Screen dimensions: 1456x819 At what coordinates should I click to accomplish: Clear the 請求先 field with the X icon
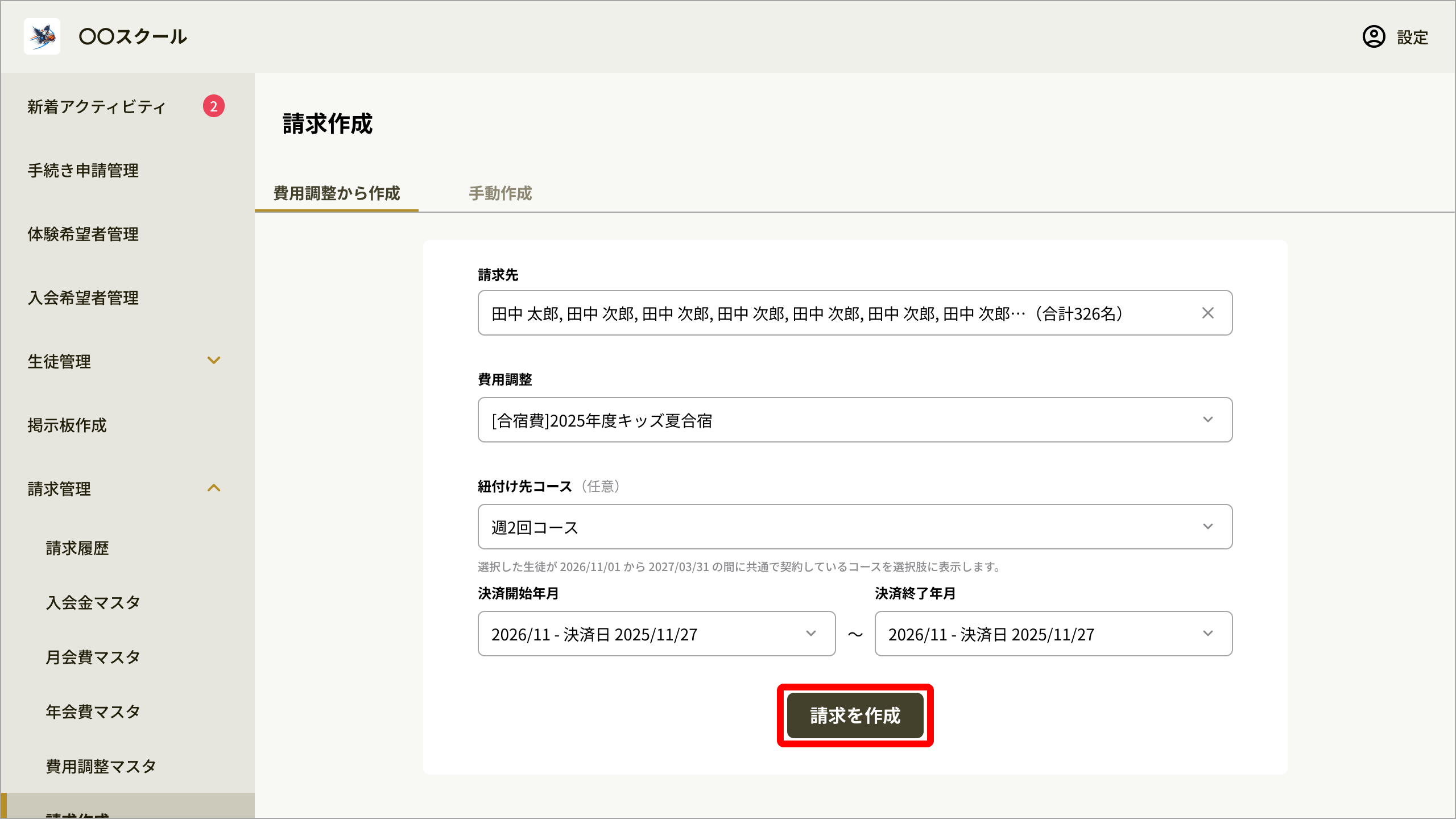pyautogui.click(x=1207, y=313)
